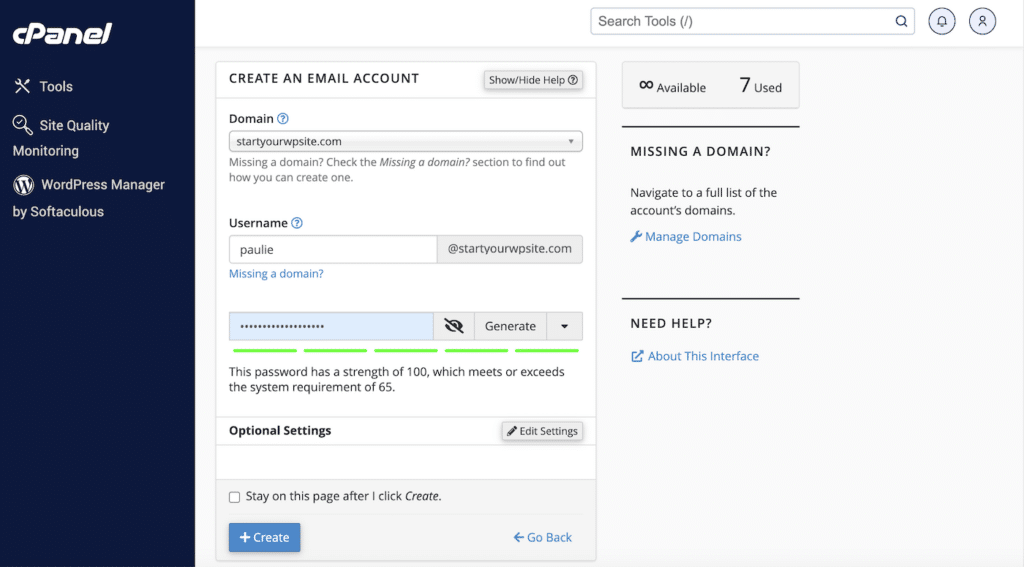1024x567 pixels.
Task: Generate a new password
Action: [510, 326]
